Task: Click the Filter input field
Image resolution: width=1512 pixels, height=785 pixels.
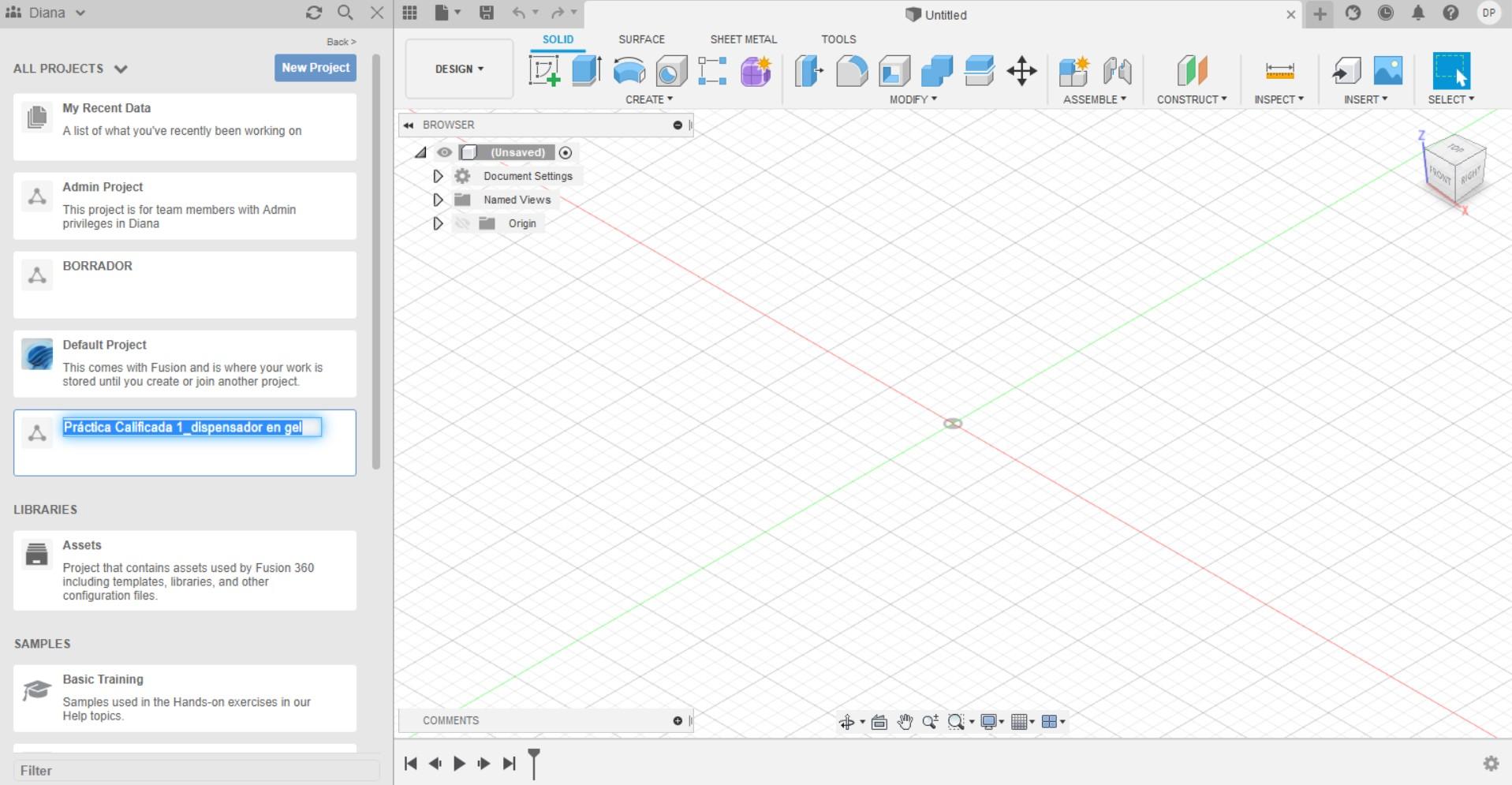Action: tap(196, 771)
